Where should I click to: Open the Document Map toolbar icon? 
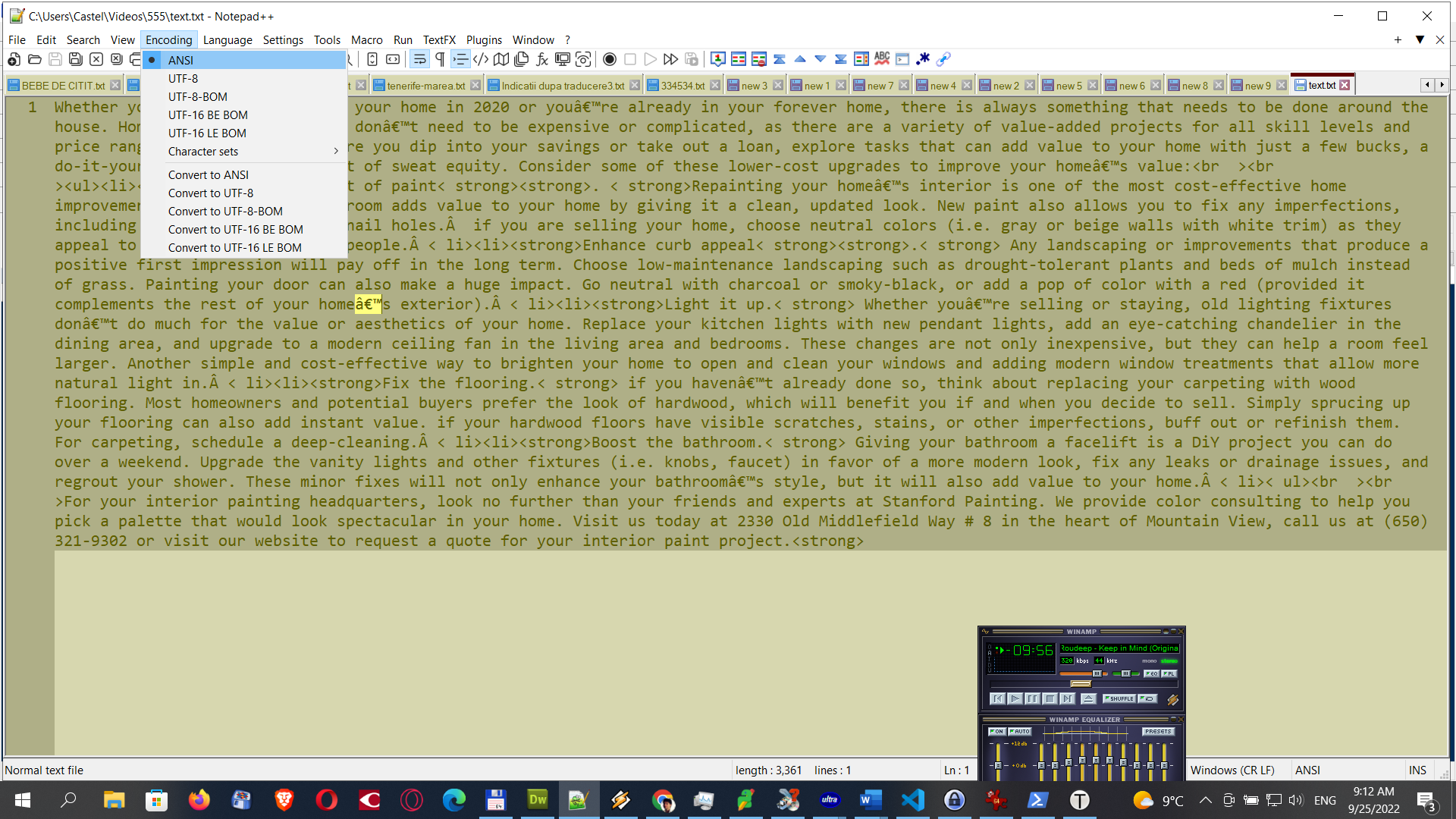[x=501, y=59]
